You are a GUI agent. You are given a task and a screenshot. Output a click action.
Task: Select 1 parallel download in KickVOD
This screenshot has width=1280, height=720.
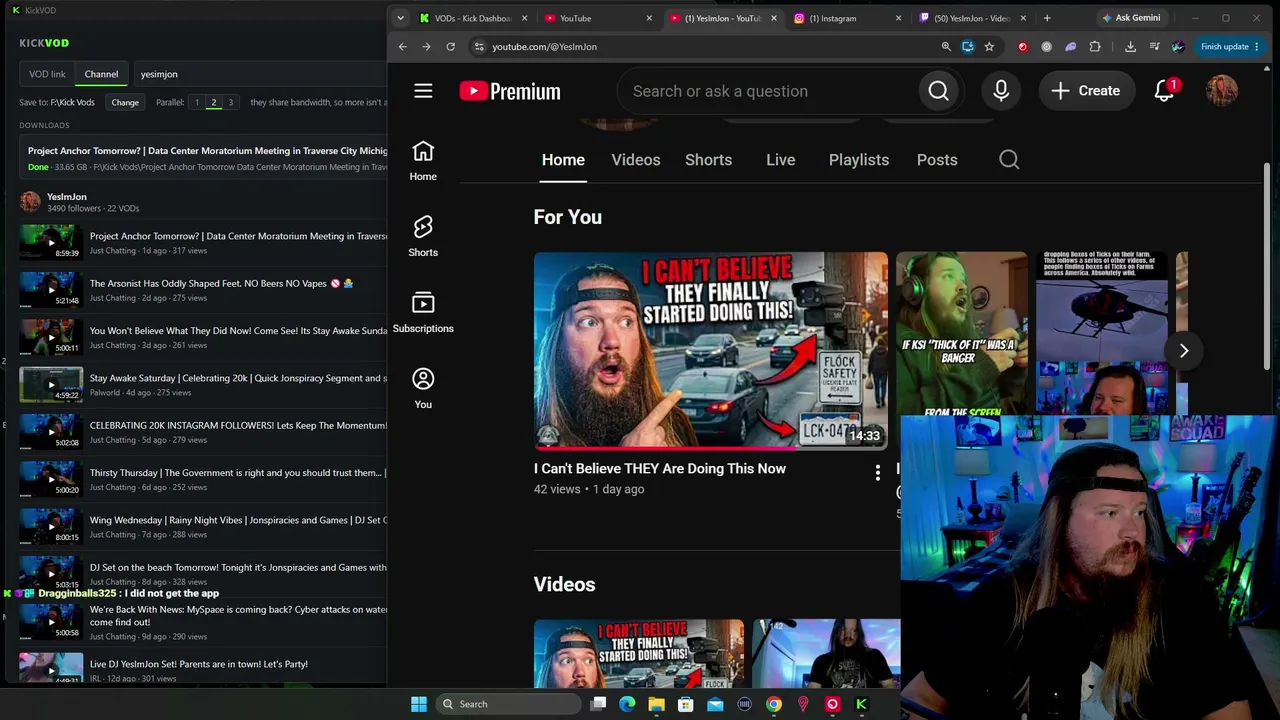(196, 102)
